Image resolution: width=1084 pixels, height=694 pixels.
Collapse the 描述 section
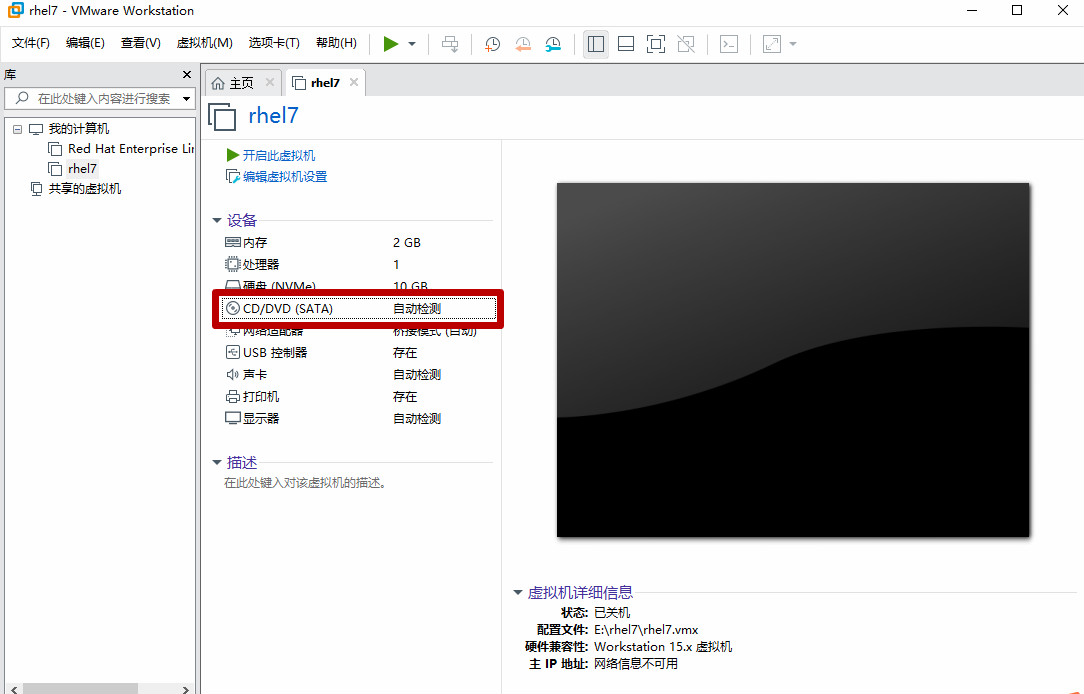216,462
